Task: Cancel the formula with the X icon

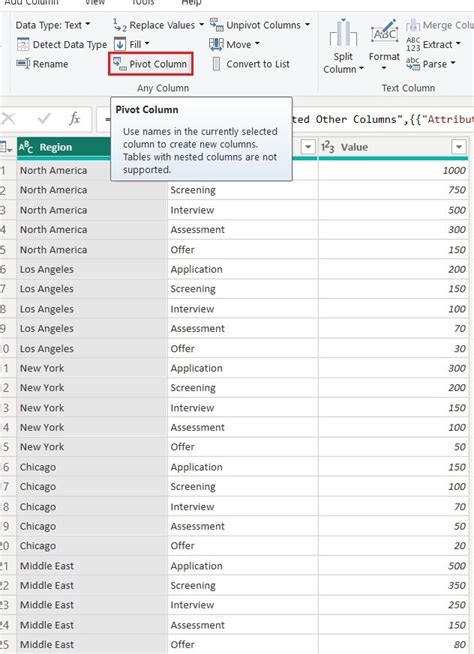Action: tap(8, 119)
